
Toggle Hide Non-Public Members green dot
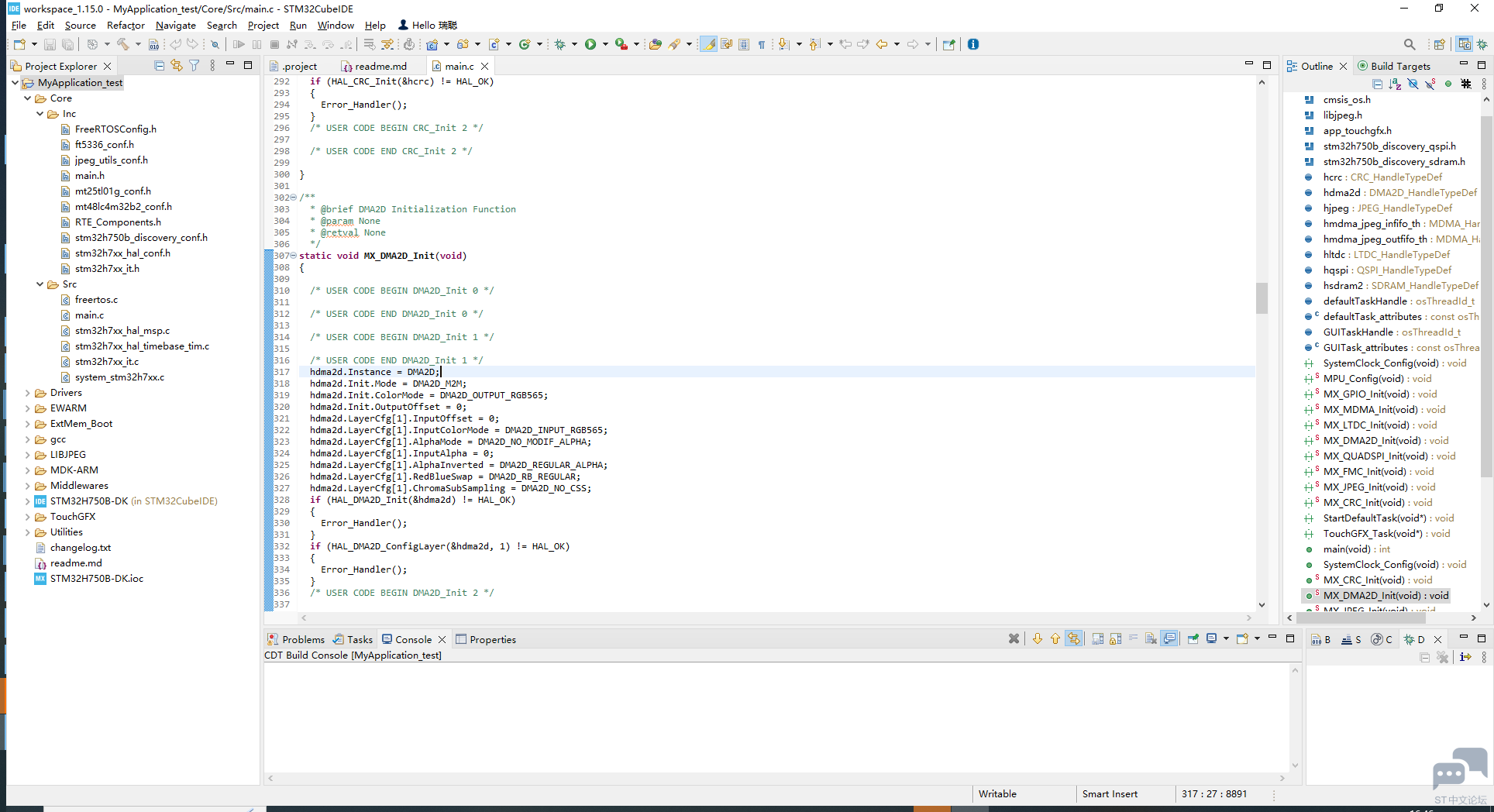pos(1448,84)
